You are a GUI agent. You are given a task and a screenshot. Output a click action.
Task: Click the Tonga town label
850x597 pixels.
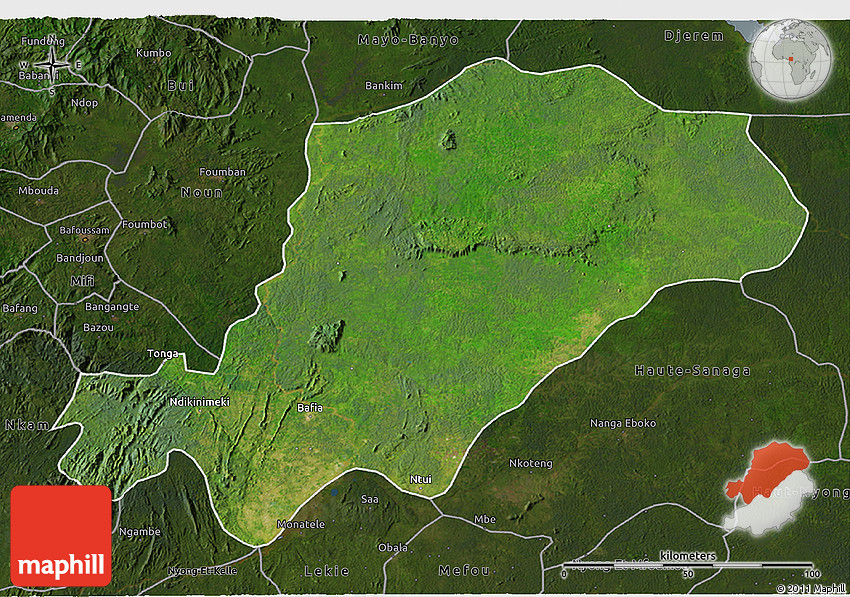point(163,354)
